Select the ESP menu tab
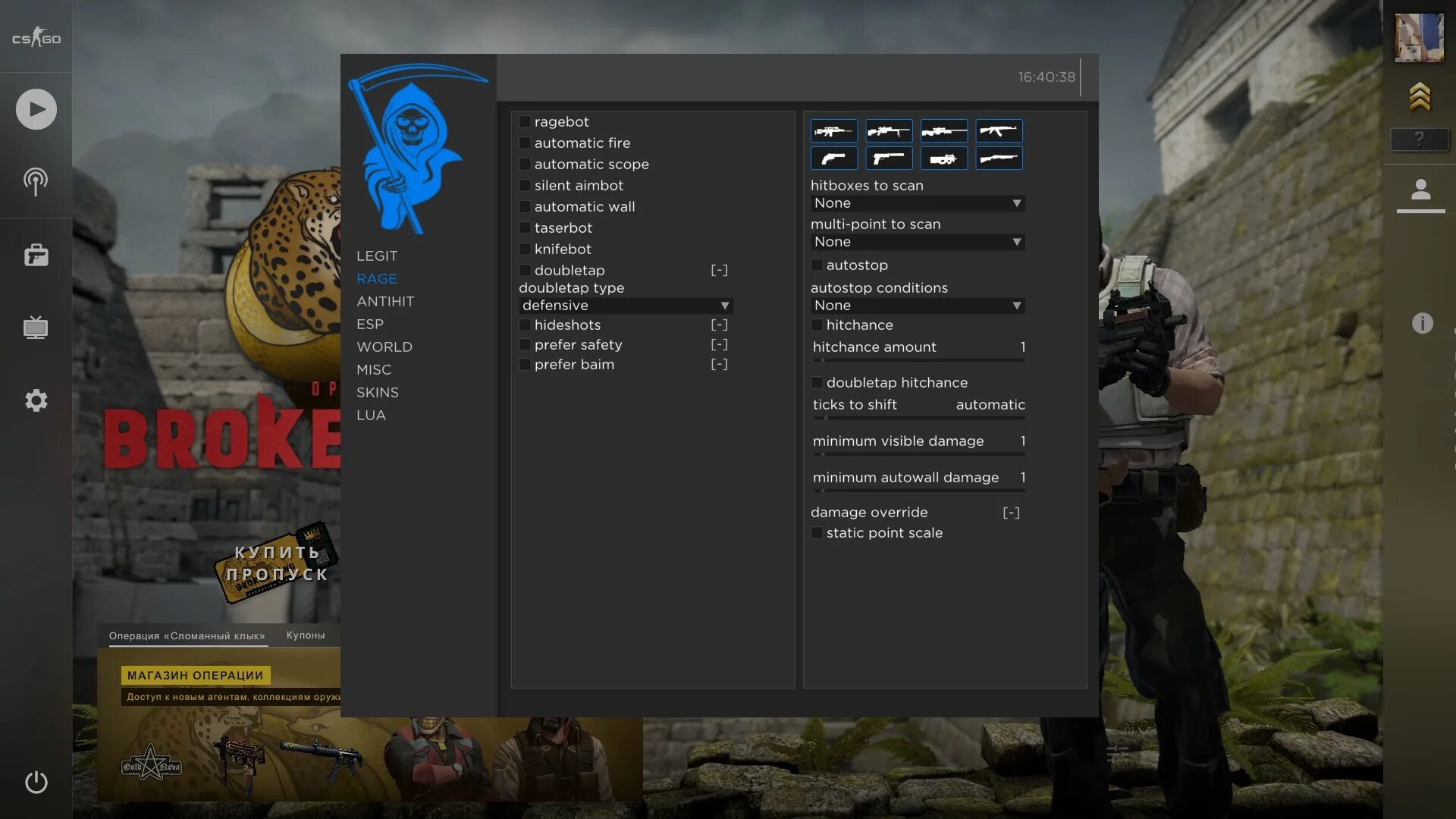Screen dimensions: 1456x819 tap(369, 323)
